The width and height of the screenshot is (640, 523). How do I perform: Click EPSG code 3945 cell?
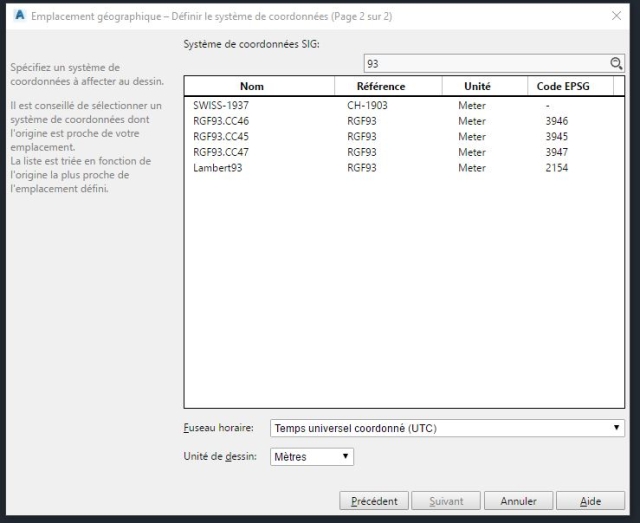[557, 136]
